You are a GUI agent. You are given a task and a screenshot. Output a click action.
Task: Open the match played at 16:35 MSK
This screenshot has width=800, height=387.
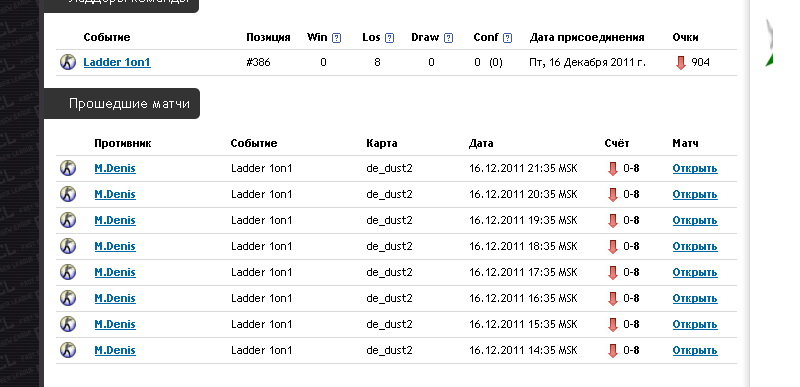click(x=695, y=298)
